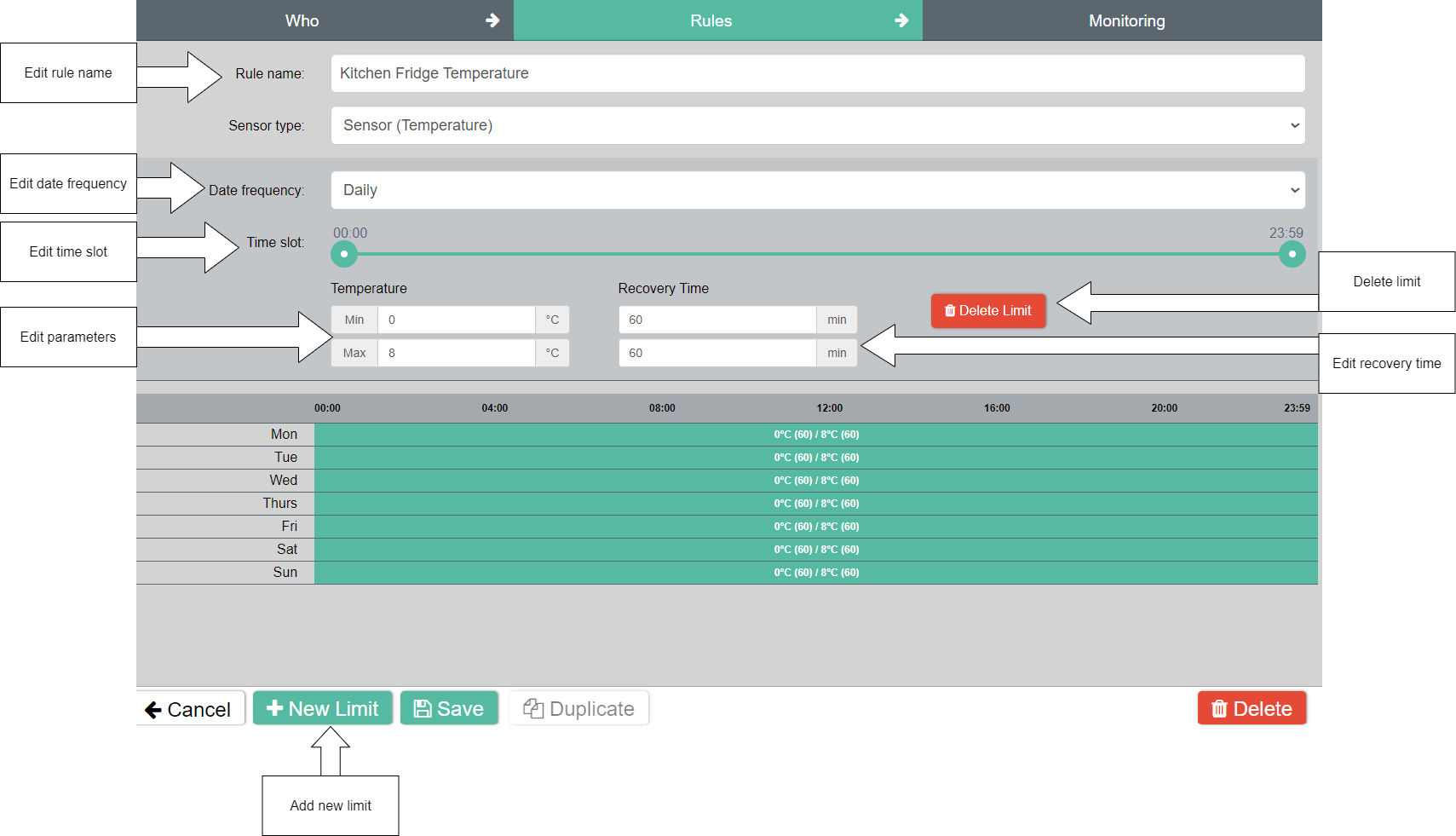Click the trash icon on bottom Delete button
The width and height of the screenshot is (1456, 836).
tap(1219, 708)
